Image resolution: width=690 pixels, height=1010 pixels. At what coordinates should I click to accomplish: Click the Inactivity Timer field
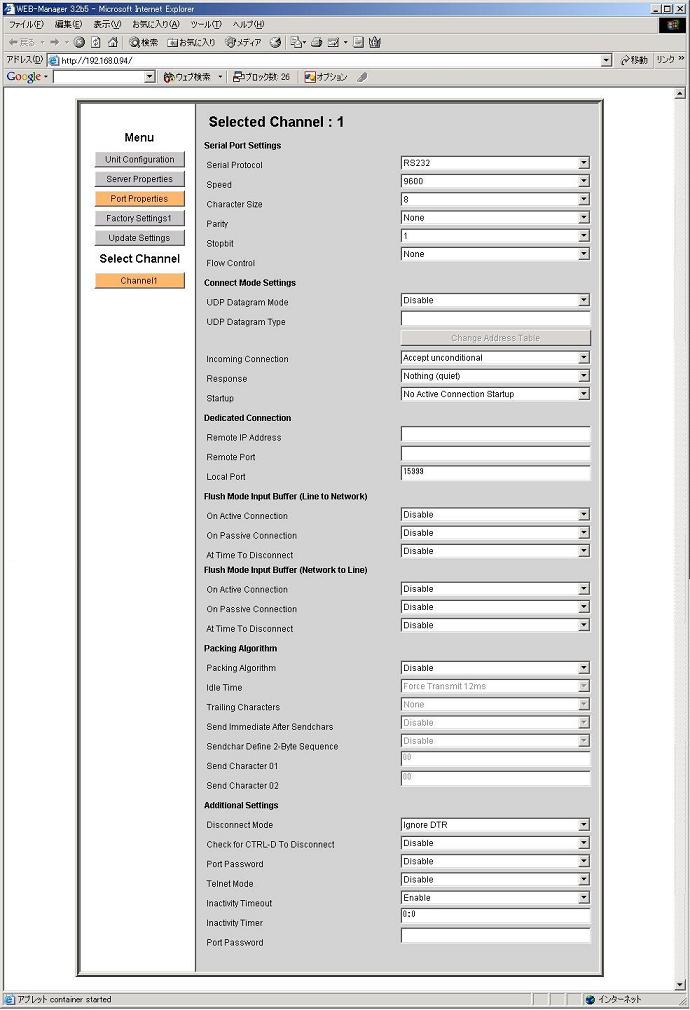click(x=495, y=915)
